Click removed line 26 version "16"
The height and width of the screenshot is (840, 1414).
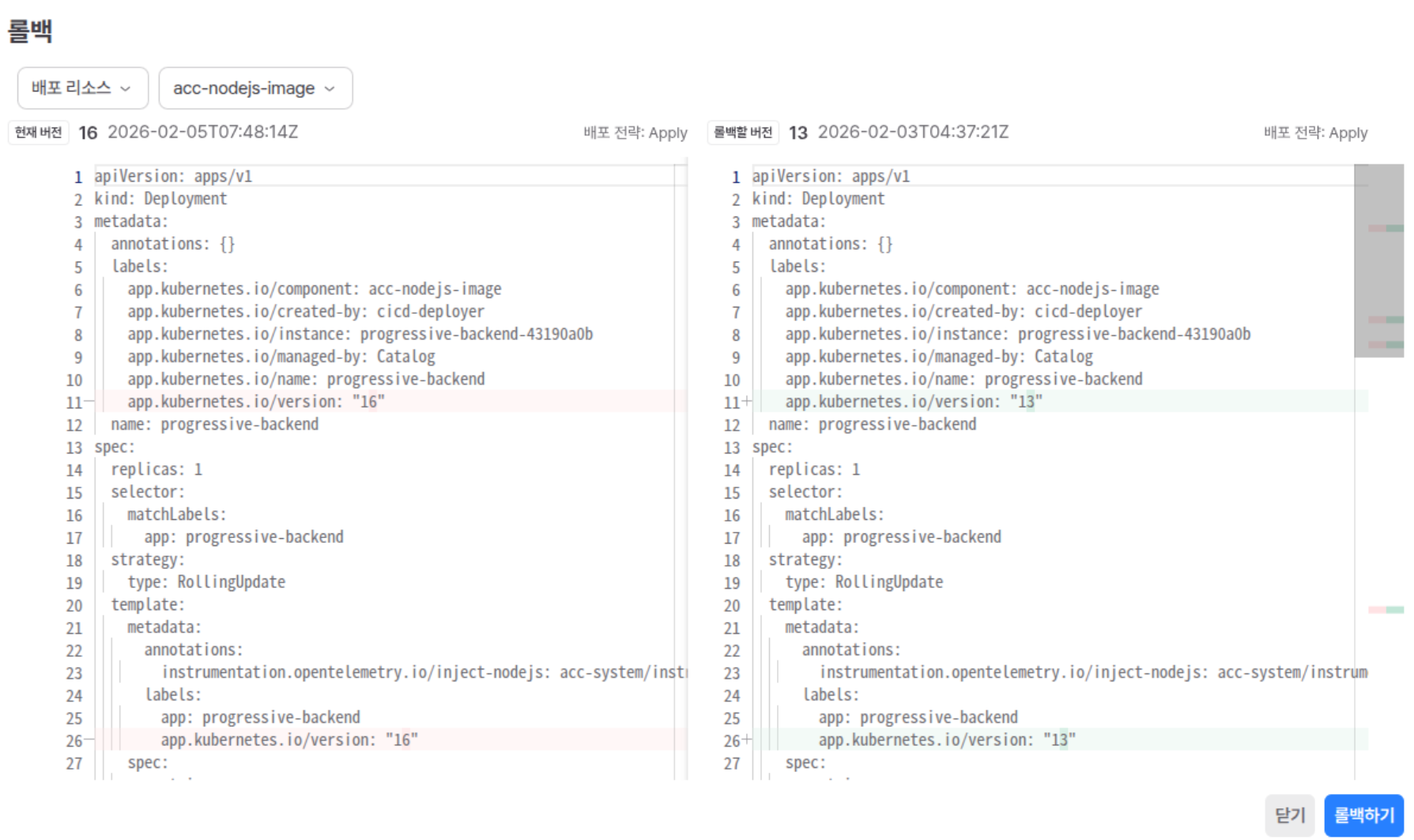(289, 740)
